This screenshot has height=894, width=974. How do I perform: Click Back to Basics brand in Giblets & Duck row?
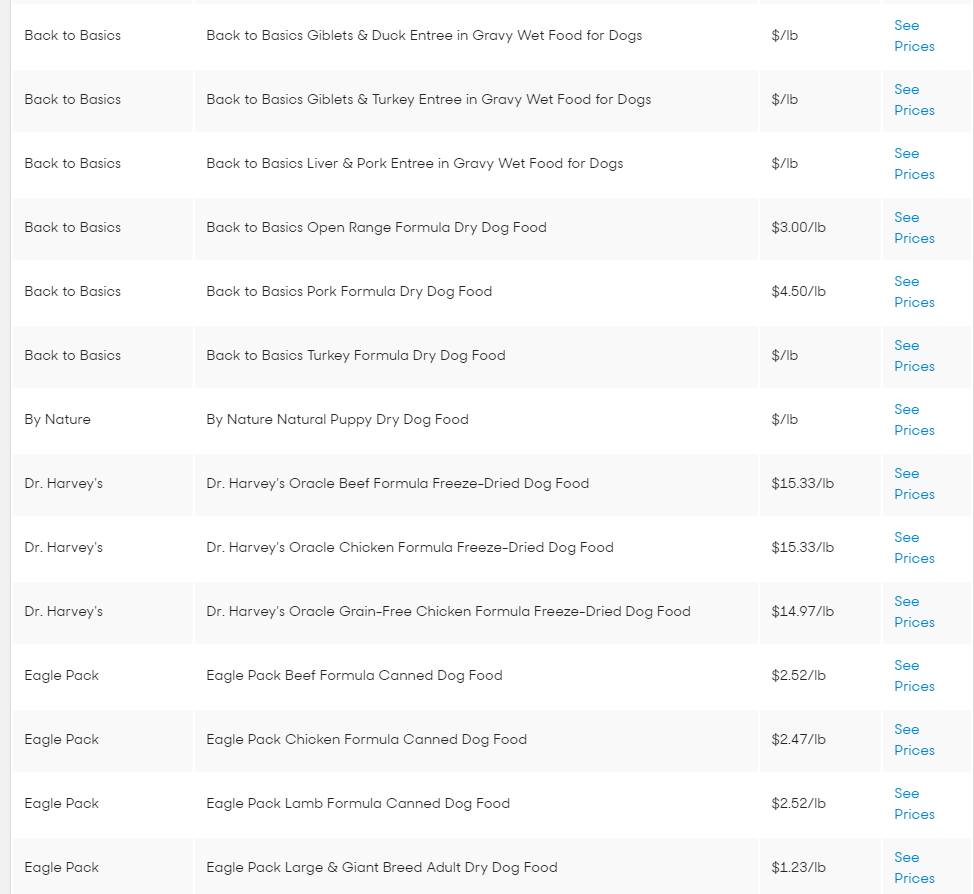point(73,35)
